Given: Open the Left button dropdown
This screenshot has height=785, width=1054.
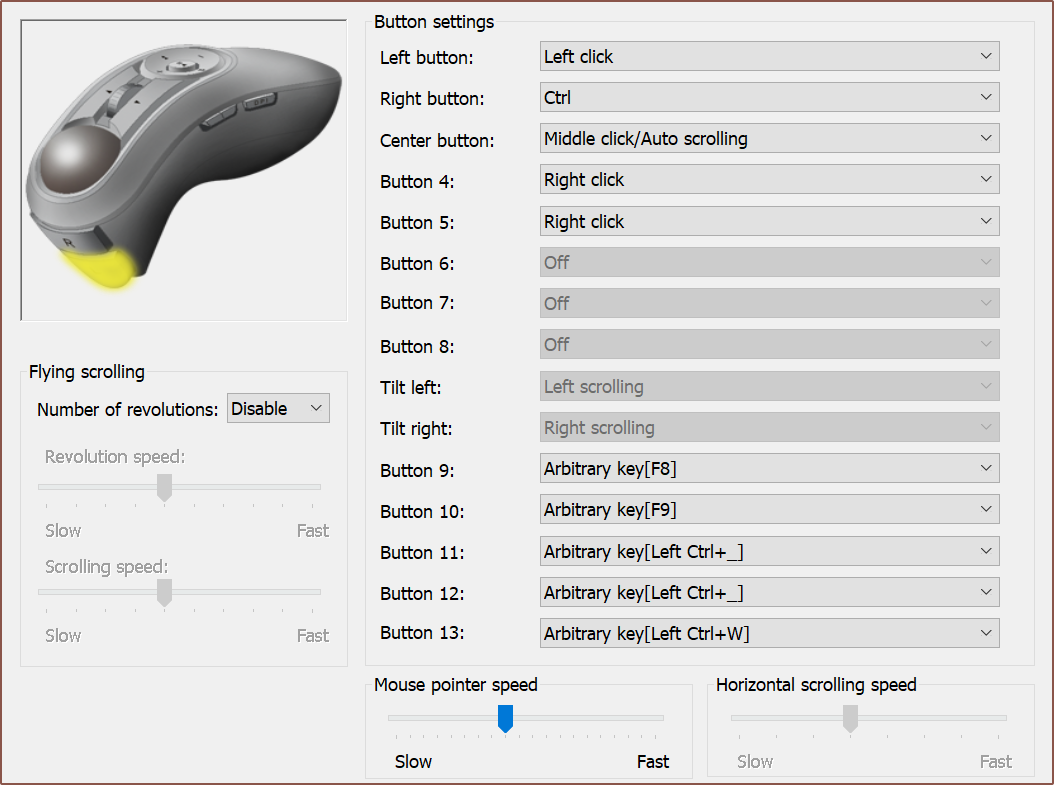Looking at the screenshot, I should coord(768,57).
